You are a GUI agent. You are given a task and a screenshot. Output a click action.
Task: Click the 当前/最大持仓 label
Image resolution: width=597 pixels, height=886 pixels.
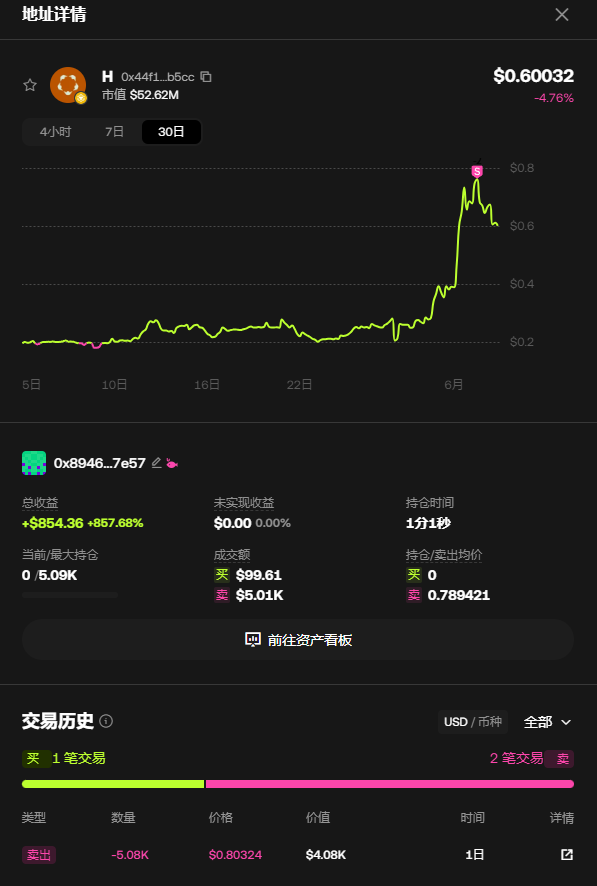pyautogui.click(x=60, y=555)
